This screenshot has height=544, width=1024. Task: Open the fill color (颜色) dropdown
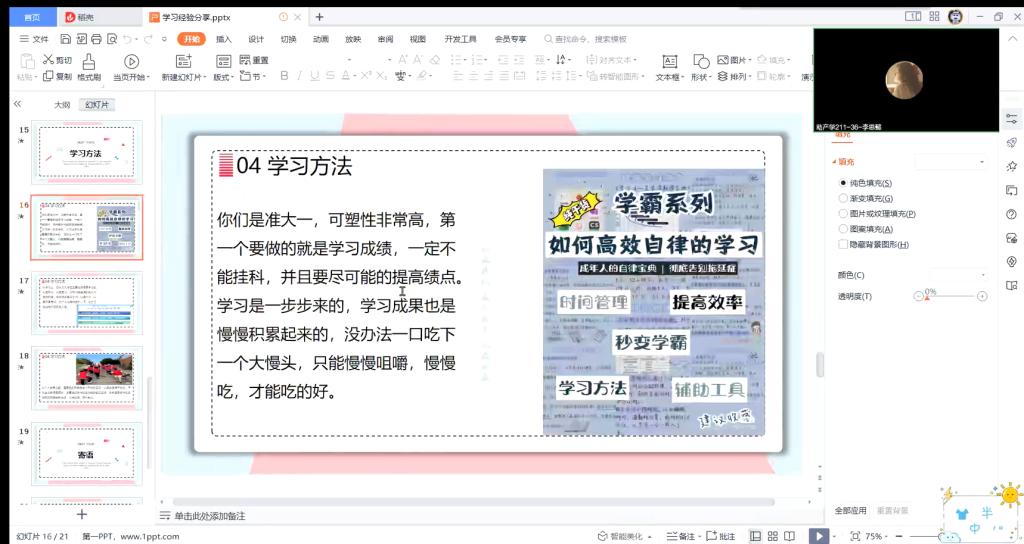(x=957, y=275)
